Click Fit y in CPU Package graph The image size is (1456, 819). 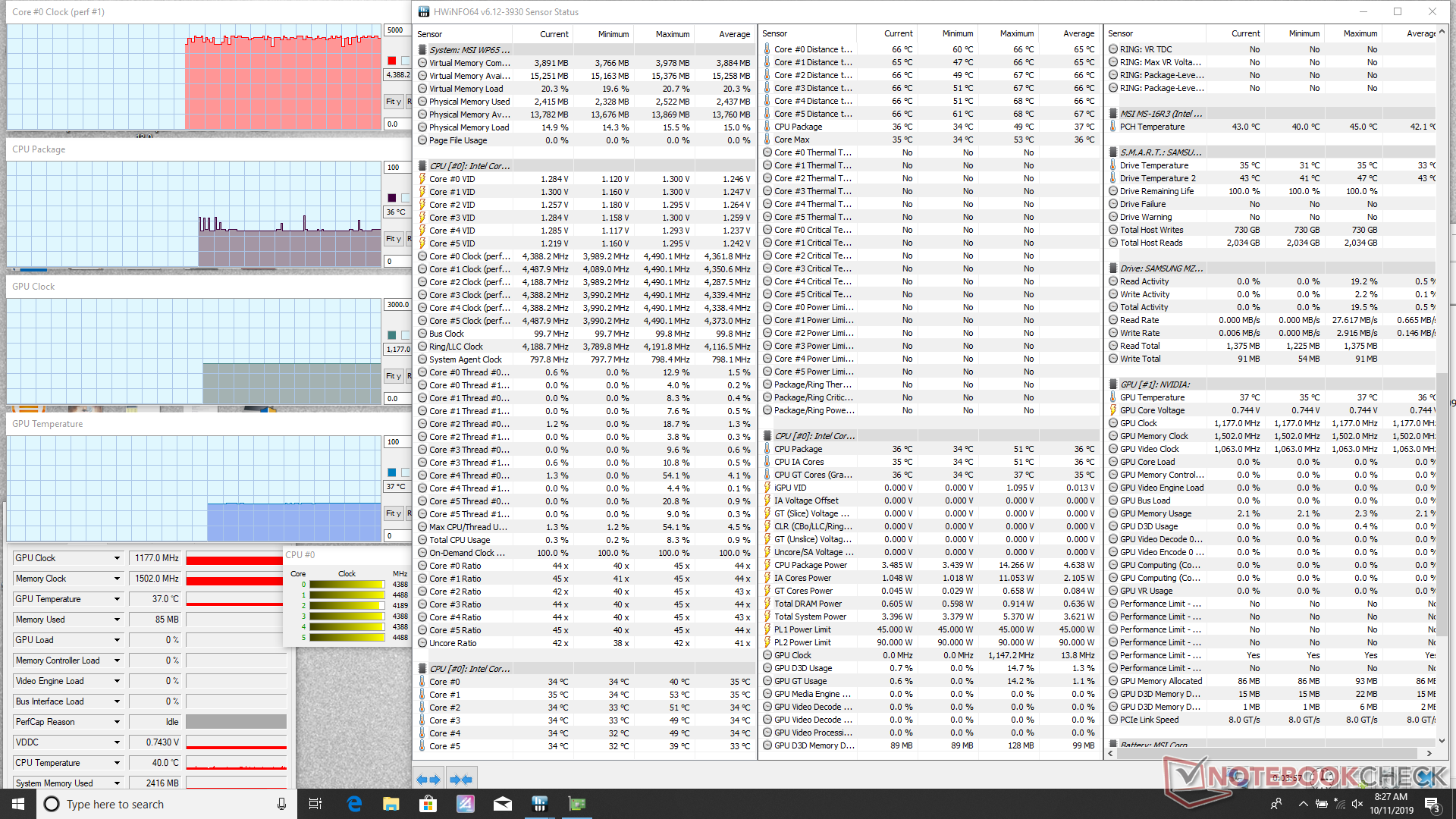[x=394, y=239]
